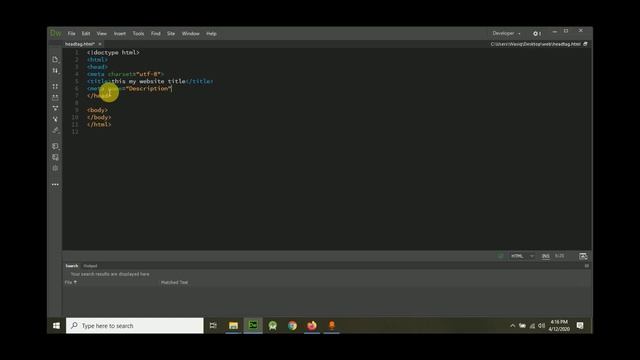
Task: Click the volume tray icon
Action: tap(542, 326)
